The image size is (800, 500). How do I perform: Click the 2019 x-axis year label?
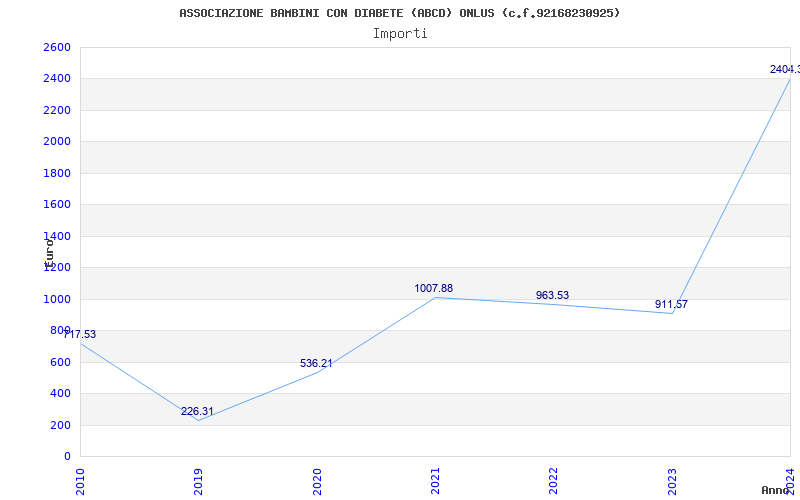[x=199, y=479]
